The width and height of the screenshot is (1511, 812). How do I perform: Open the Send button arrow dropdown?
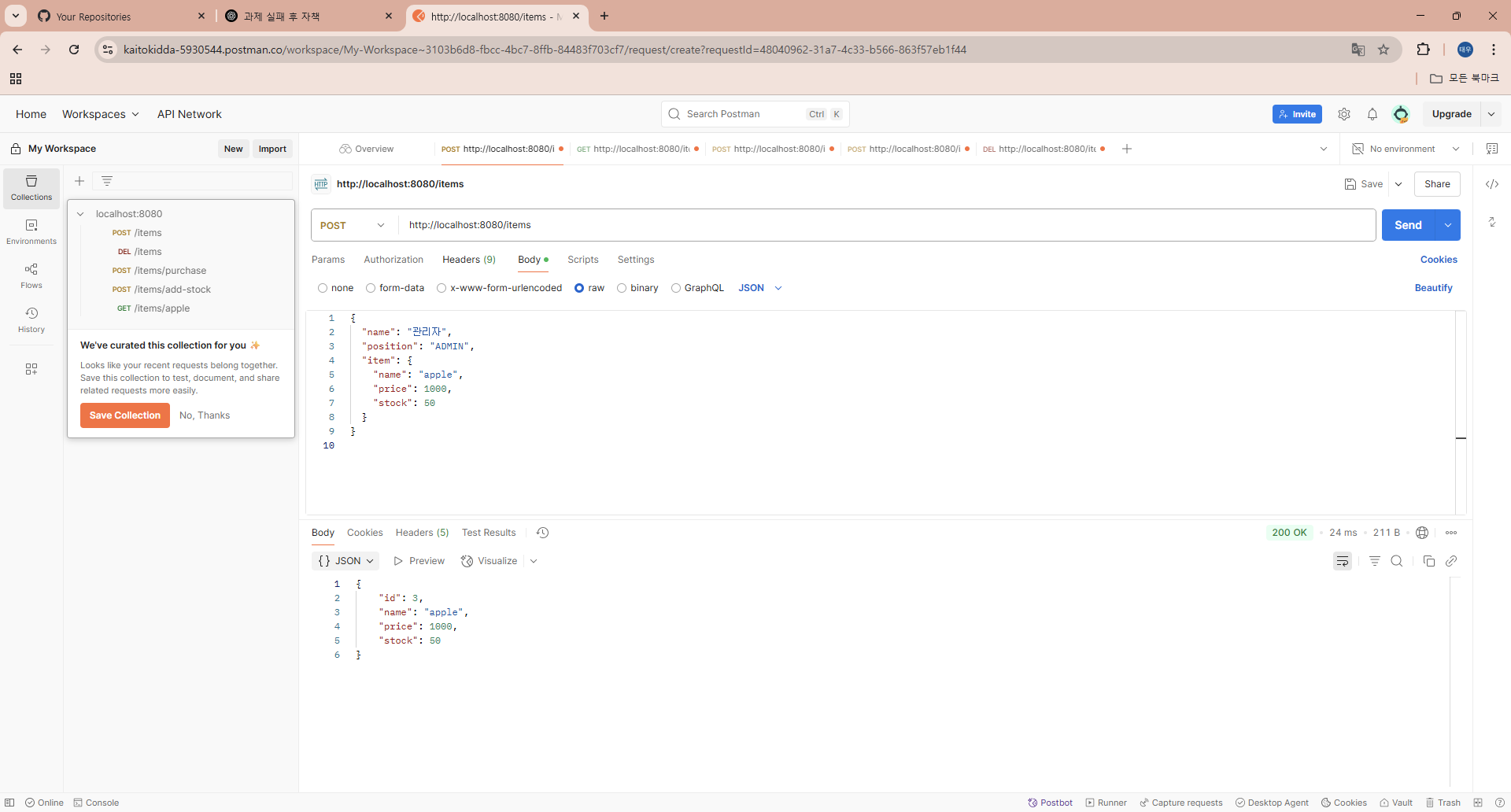click(x=1448, y=225)
